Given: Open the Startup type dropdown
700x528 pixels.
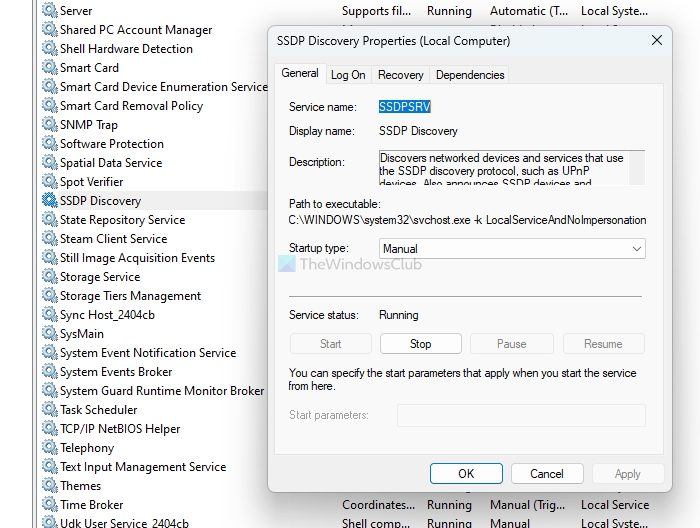Looking at the screenshot, I should [x=511, y=248].
